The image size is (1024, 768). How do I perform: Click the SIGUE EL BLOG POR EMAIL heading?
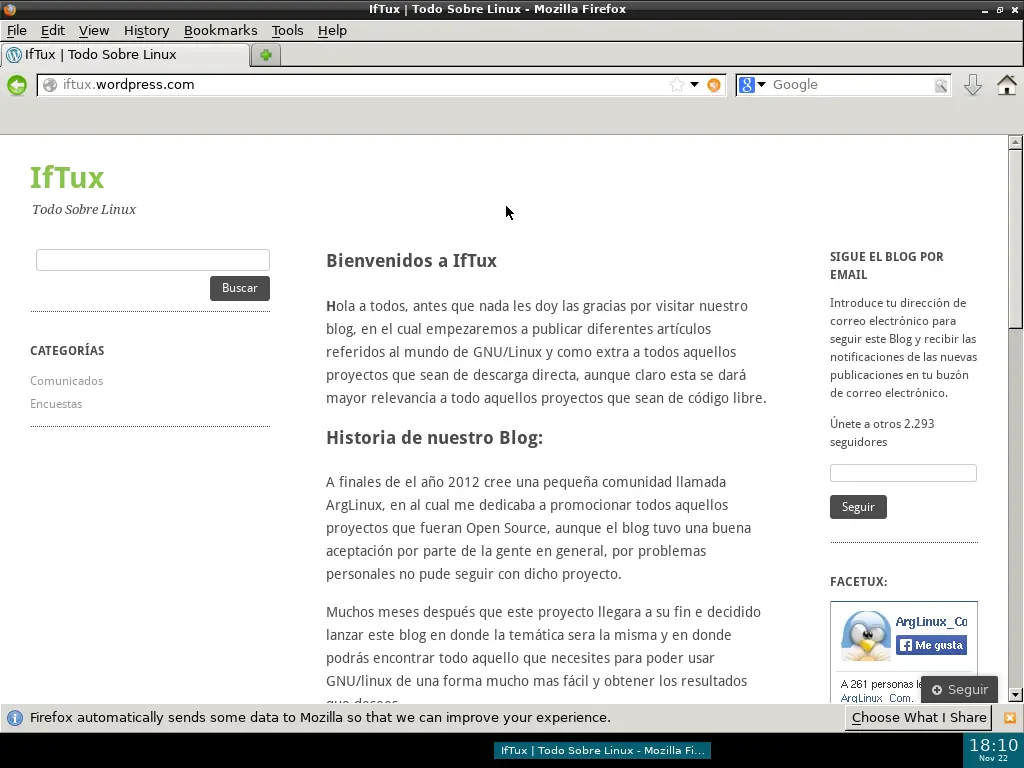point(886,266)
